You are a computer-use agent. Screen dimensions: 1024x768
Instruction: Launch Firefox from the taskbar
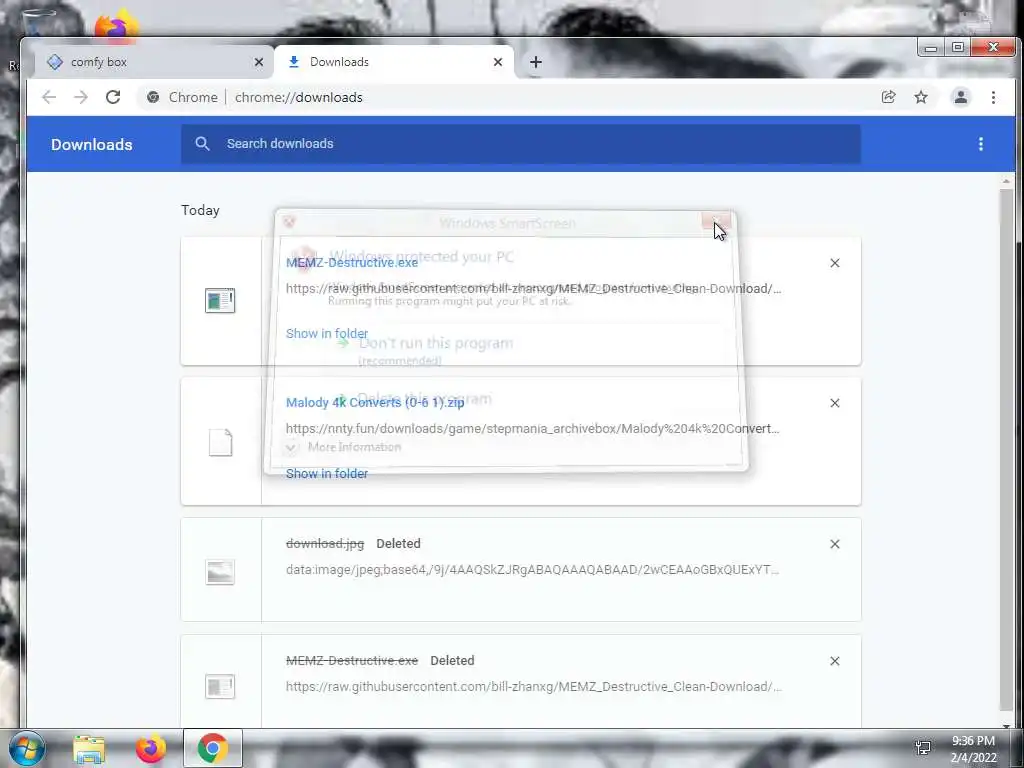coord(151,748)
